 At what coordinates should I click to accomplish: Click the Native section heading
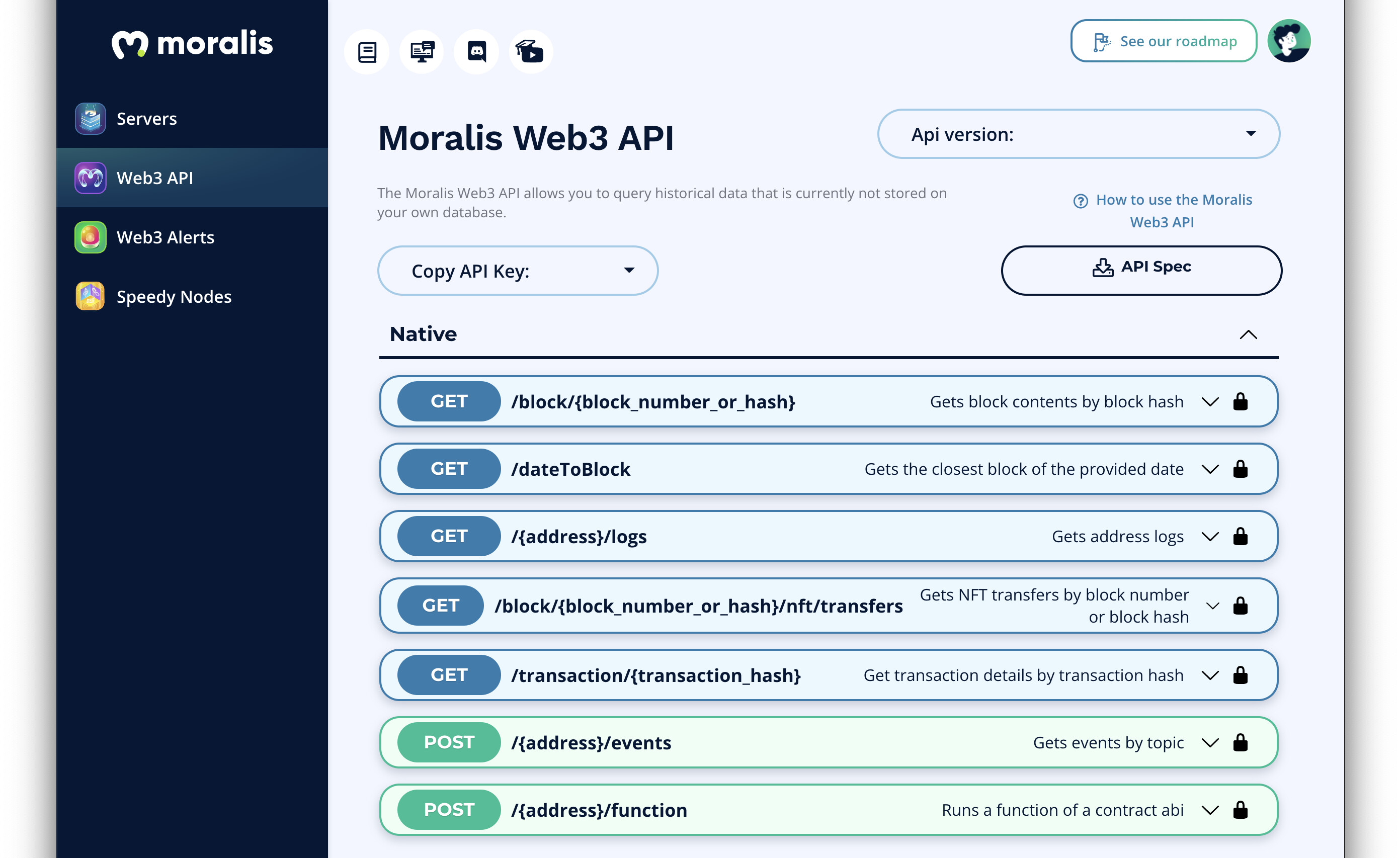[x=423, y=334]
